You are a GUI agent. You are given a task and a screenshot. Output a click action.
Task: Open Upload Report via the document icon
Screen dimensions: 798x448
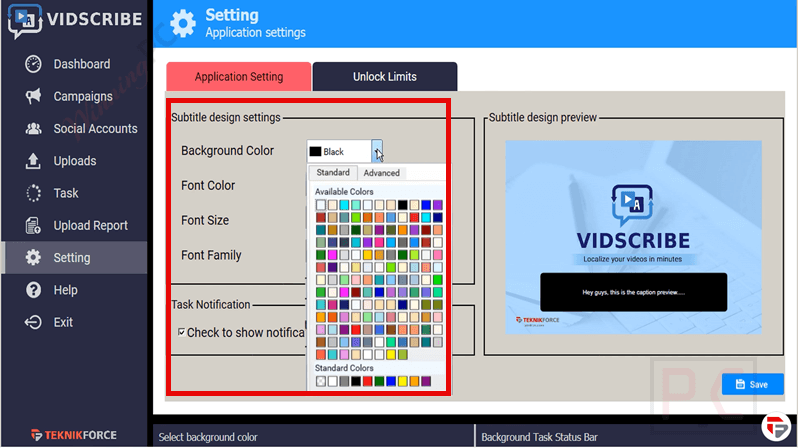pos(33,225)
